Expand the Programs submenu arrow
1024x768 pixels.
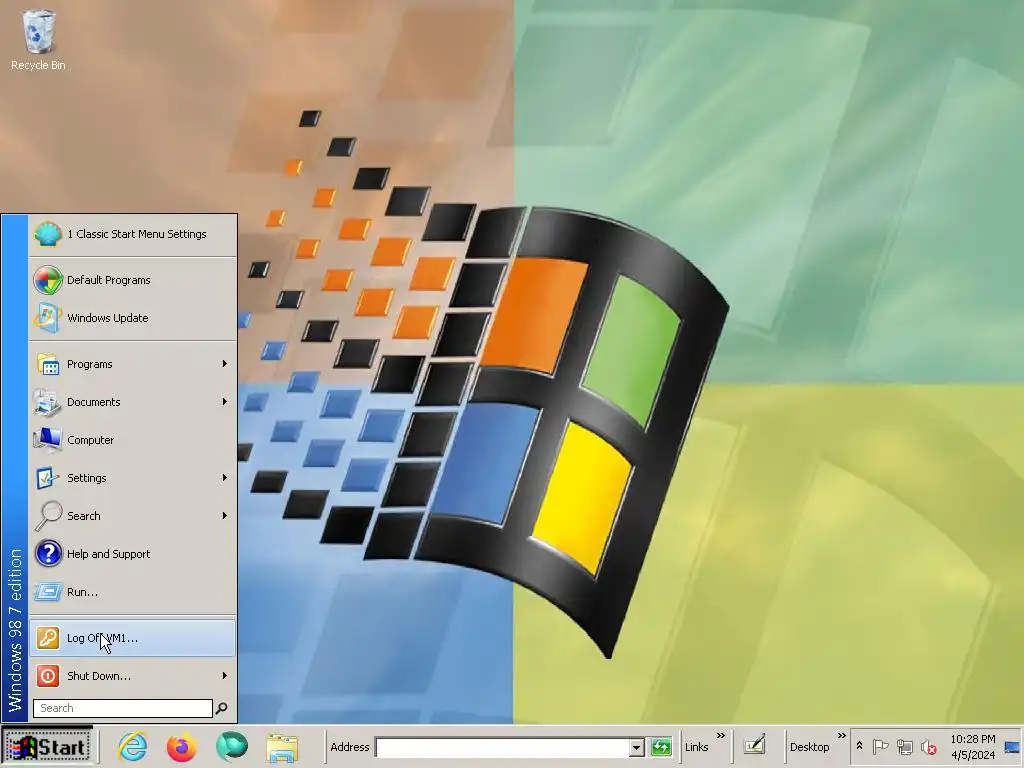point(225,364)
